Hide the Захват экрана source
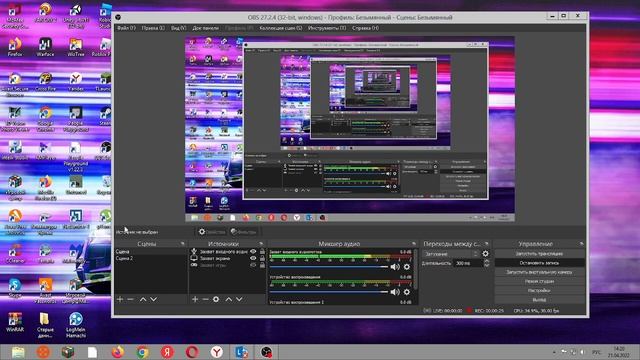 (x=253, y=258)
